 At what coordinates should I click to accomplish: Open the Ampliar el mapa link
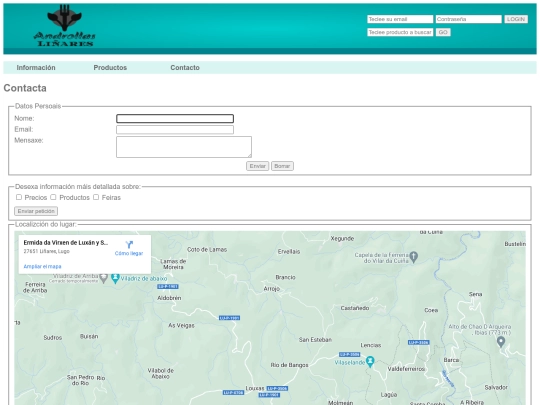point(42,267)
